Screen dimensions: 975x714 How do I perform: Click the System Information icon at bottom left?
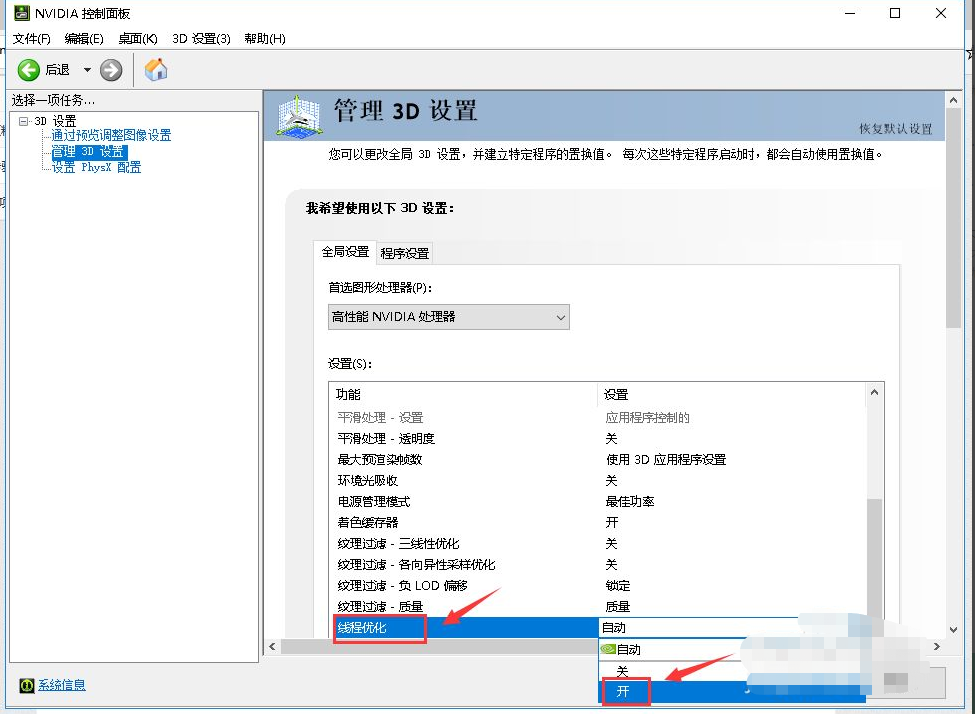[x=26, y=685]
